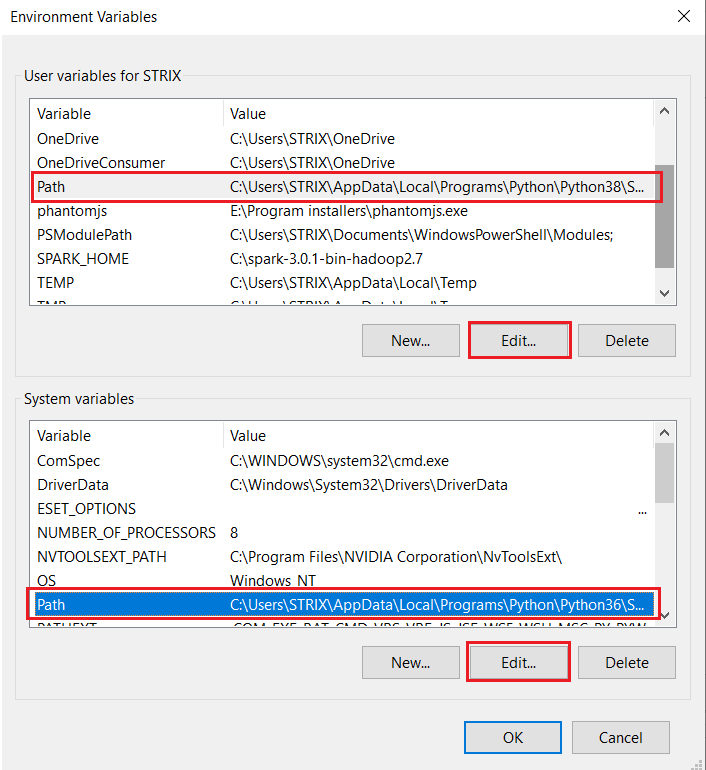
Task: Delete the selected System variable
Action: 626,662
